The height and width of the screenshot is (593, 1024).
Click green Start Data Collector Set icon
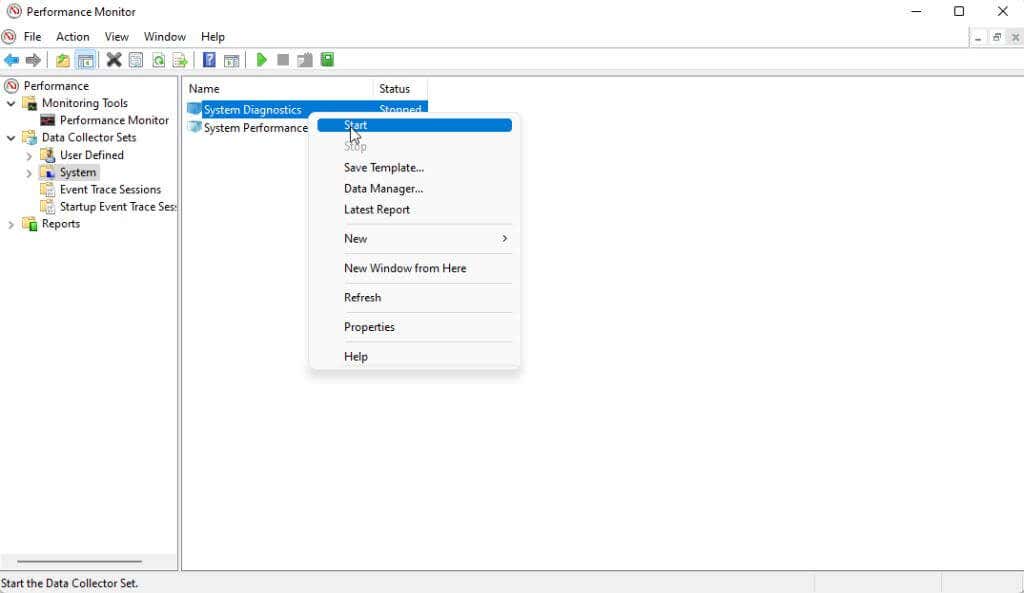click(x=261, y=60)
